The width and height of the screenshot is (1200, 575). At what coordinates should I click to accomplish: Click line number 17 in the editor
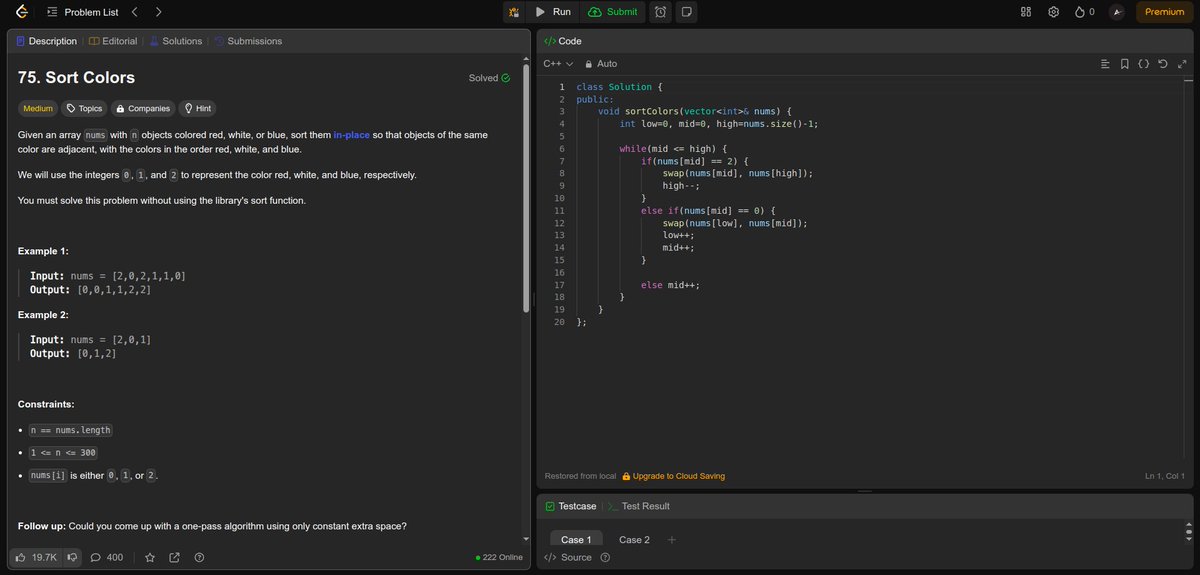[x=560, y=285]
